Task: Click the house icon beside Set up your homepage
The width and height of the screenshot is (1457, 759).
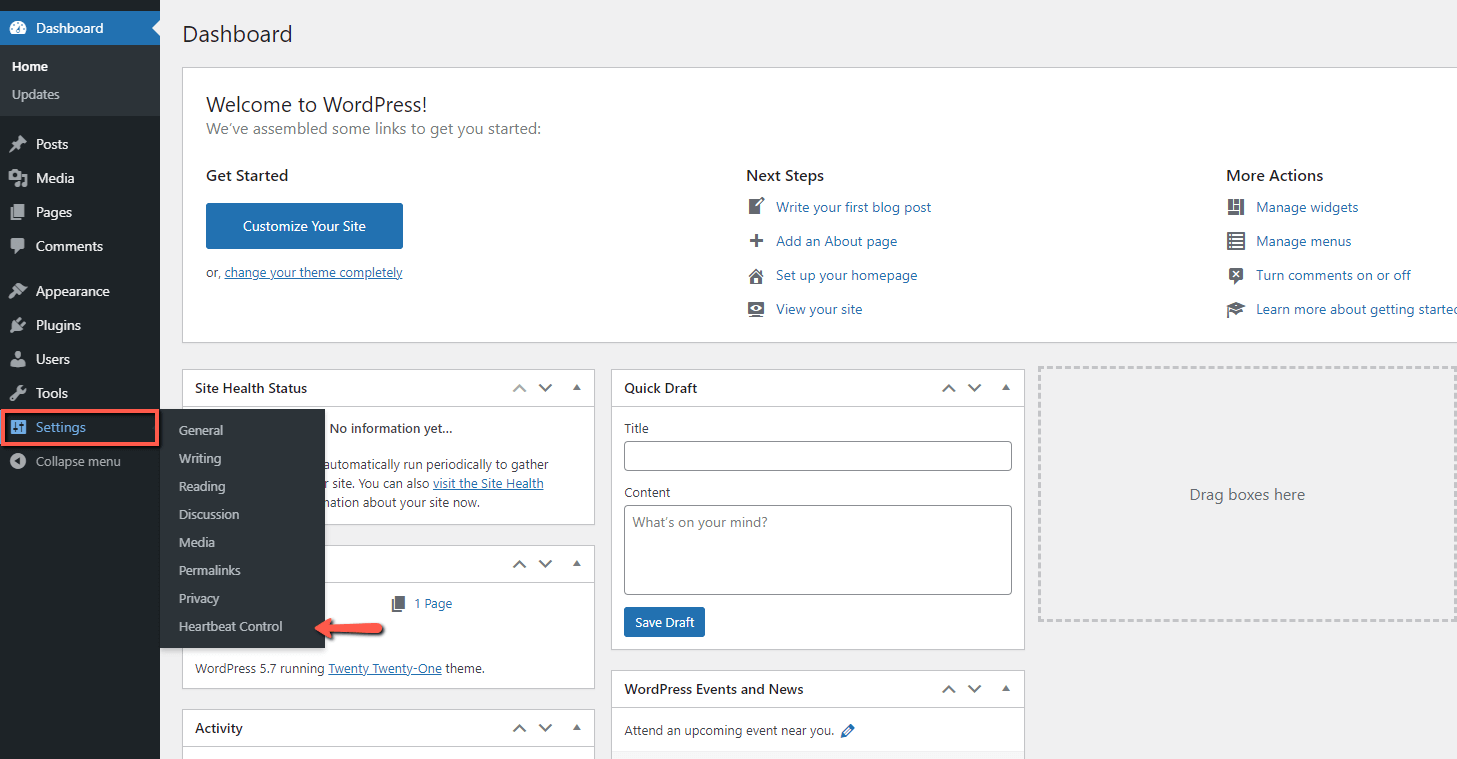Action: (756, 275)
